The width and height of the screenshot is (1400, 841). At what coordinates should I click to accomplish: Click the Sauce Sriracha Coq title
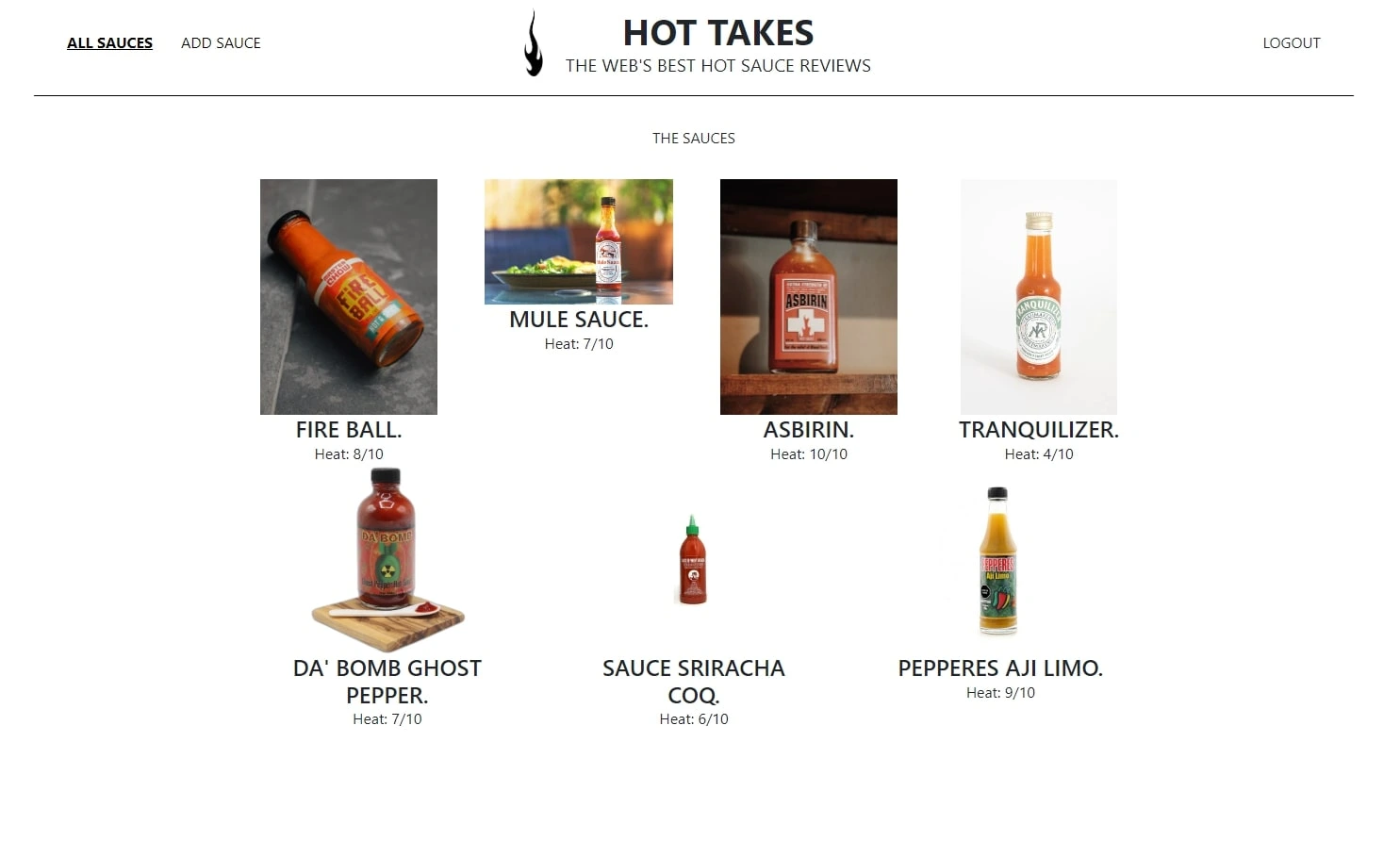click(x=694, y=682)
